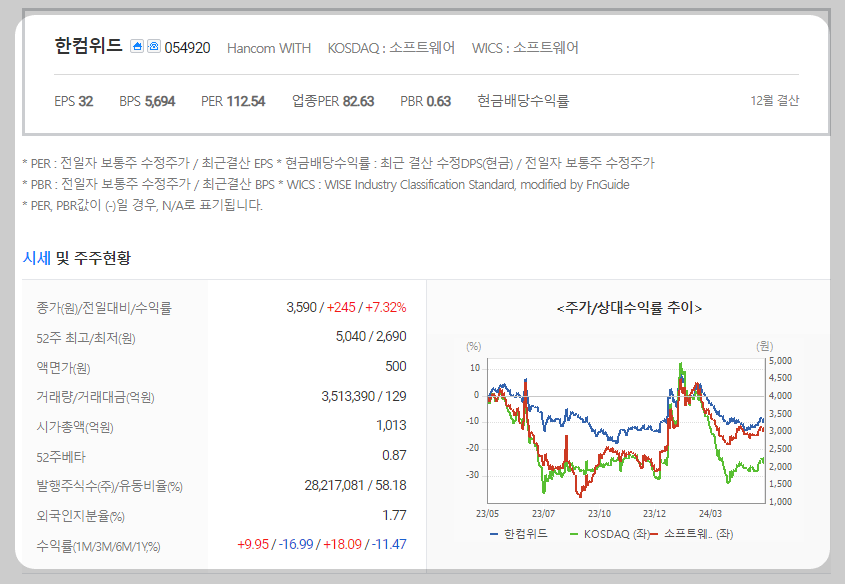Select the EPS 32 value
Viewport: 845px width, 584px height.
(74, 101)
